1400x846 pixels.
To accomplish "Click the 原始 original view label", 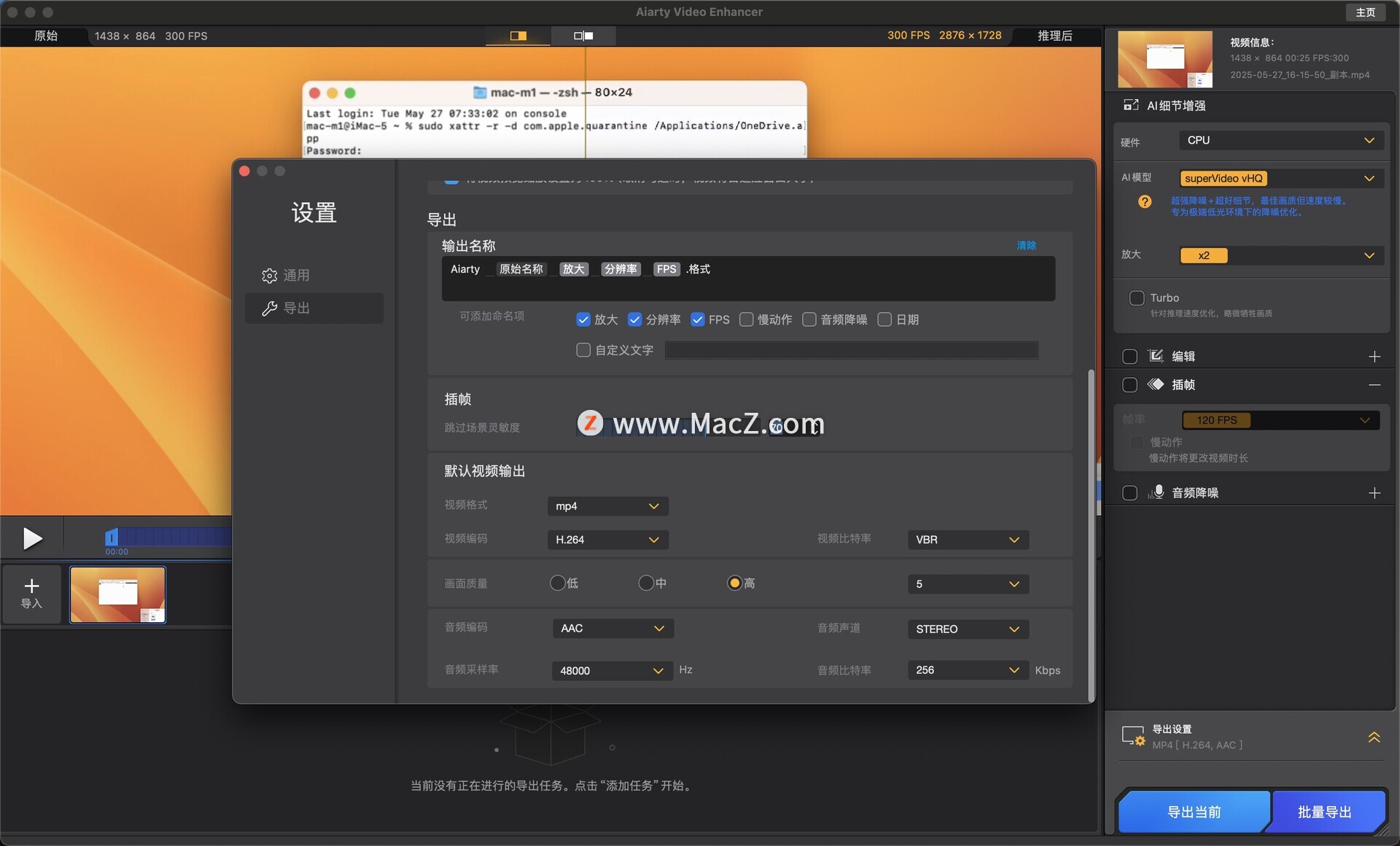I will click(x=45, y=35).
